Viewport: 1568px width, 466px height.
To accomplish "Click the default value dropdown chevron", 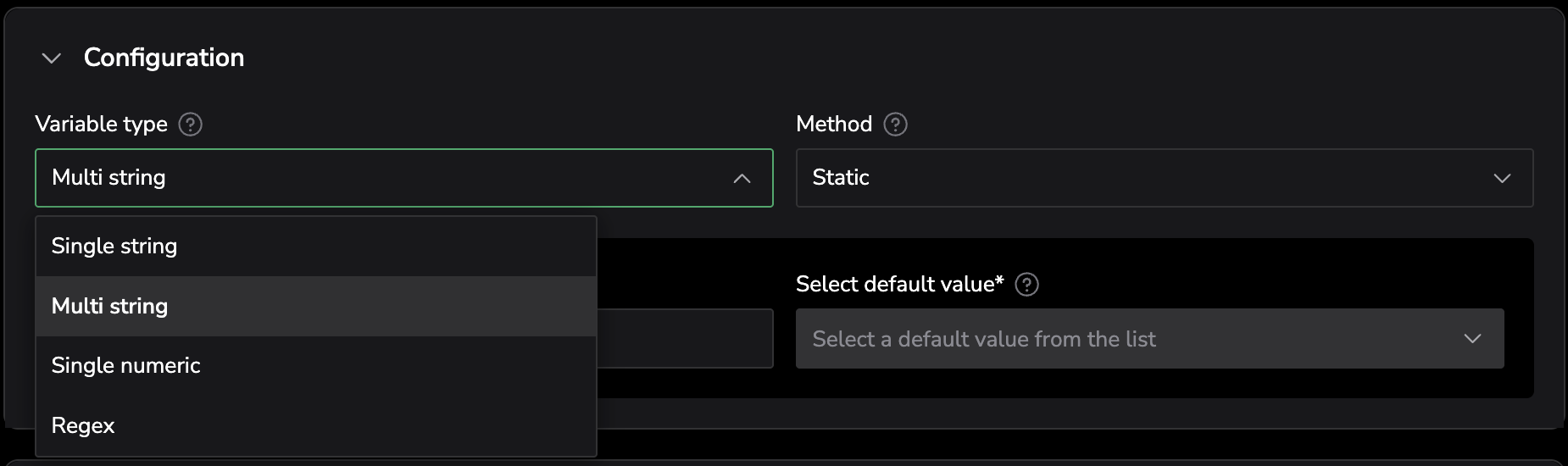I will coord(1472,339).
